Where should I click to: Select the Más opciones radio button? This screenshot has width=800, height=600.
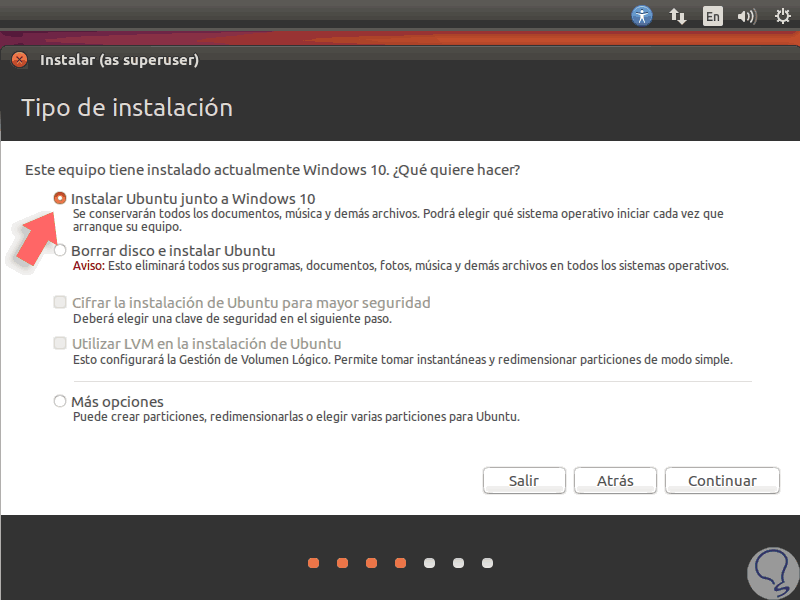60,401
